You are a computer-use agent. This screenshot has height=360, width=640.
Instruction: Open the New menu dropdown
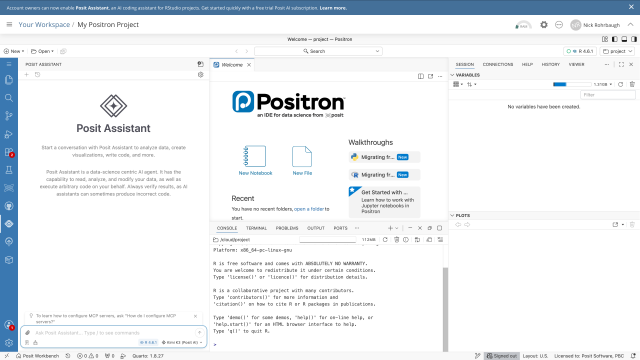pyautogui.click(x=14, y=51)
